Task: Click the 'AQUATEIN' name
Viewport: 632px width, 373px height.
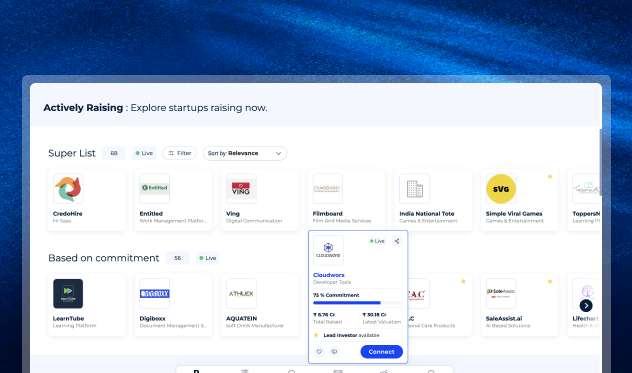Action: [x=241, y=319]
